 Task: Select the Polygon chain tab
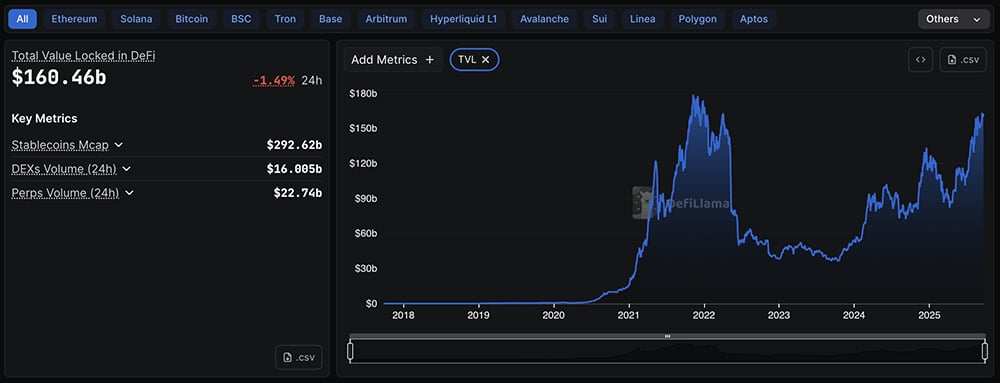(x=698, y=19)
